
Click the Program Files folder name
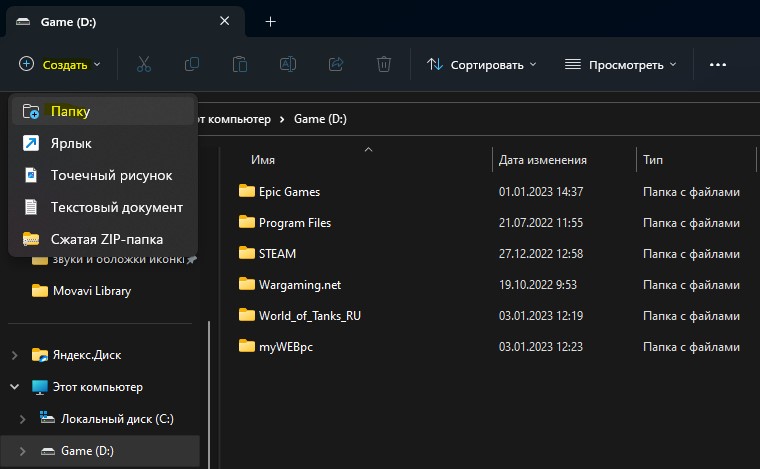coord(295,223)
